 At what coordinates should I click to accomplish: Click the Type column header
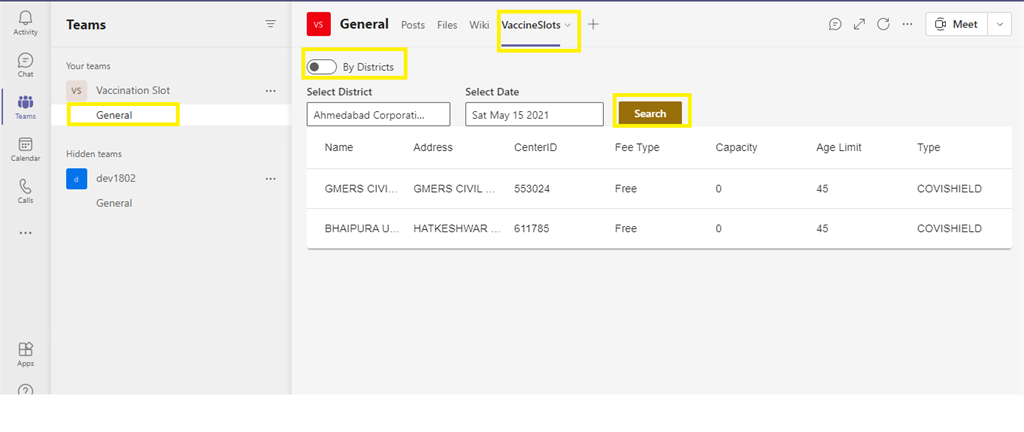click(x=929, y=147)
